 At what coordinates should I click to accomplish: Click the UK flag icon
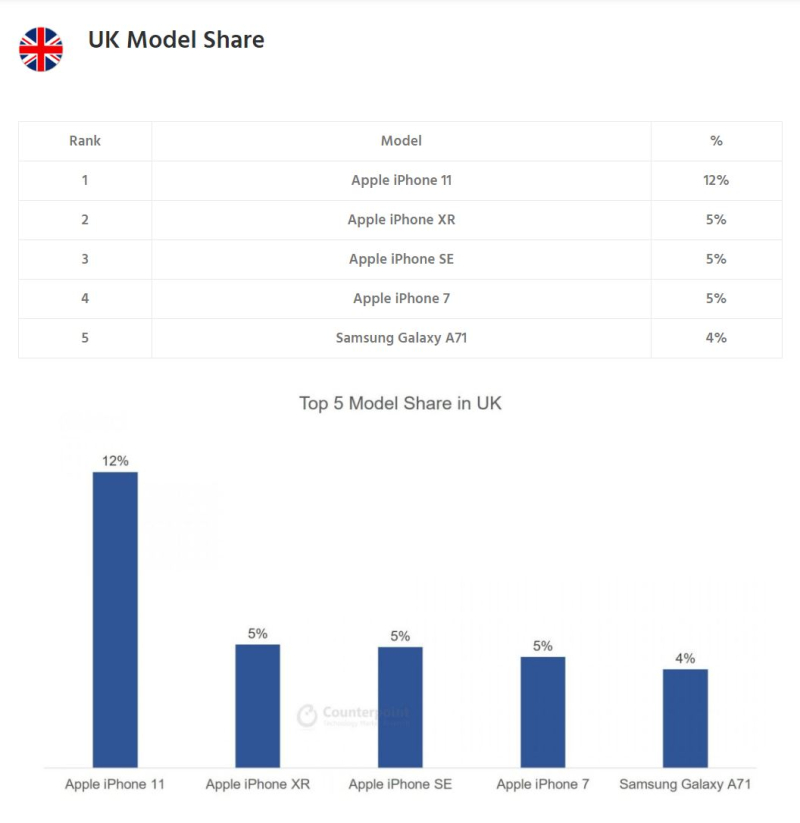click(41, 49)
